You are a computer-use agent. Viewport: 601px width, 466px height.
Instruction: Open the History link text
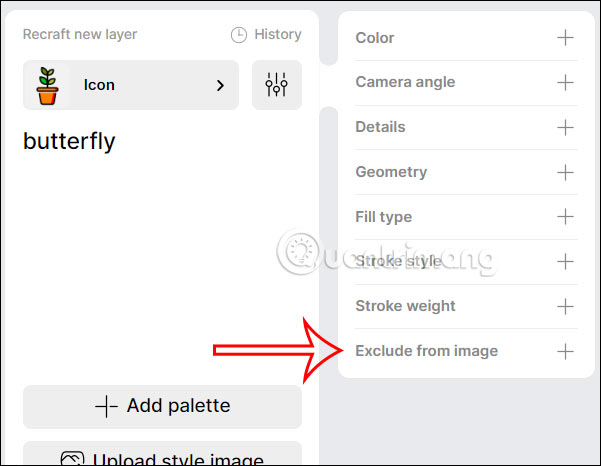tap(278, 35)
